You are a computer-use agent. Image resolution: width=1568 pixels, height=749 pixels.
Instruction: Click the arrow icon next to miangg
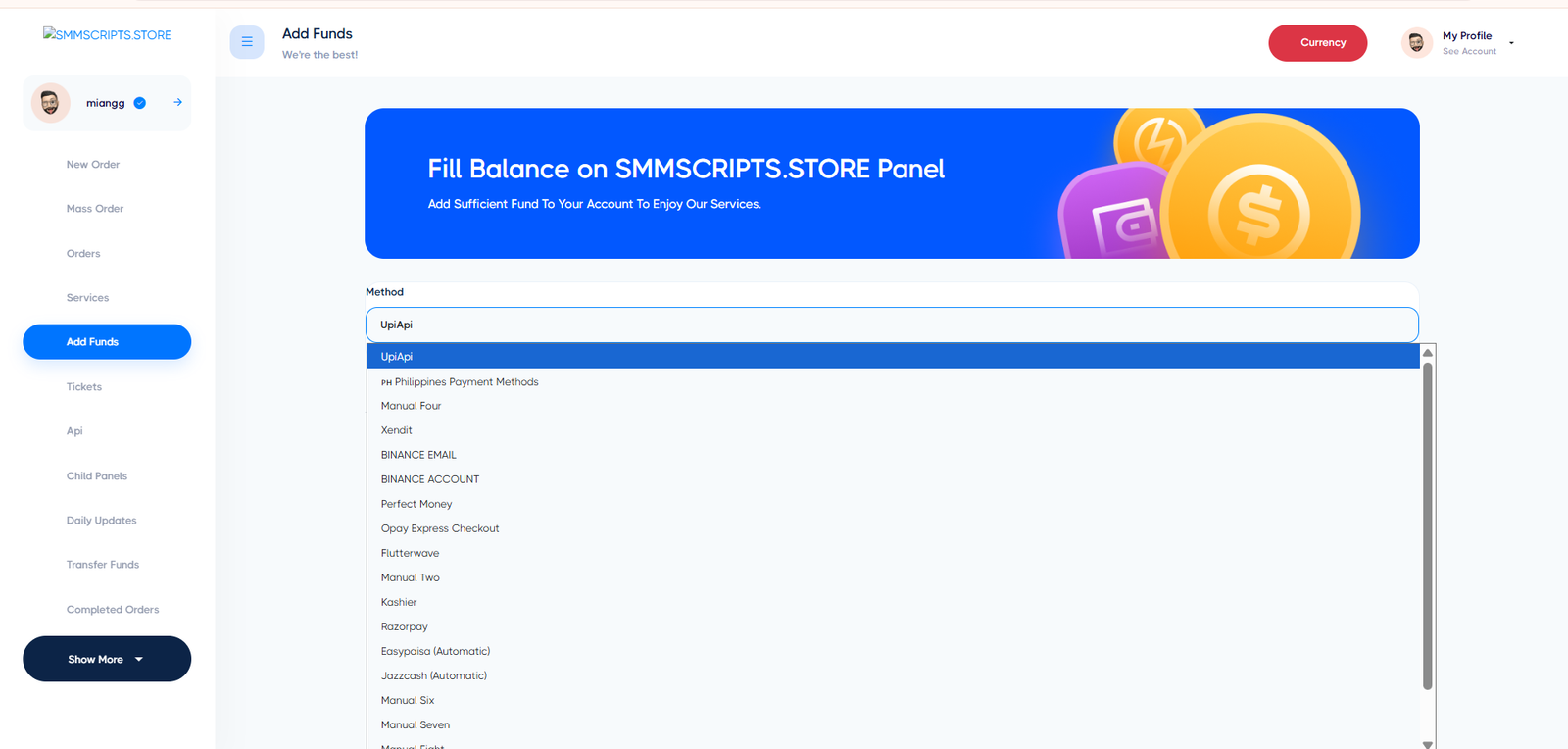[x=177, y=102]
